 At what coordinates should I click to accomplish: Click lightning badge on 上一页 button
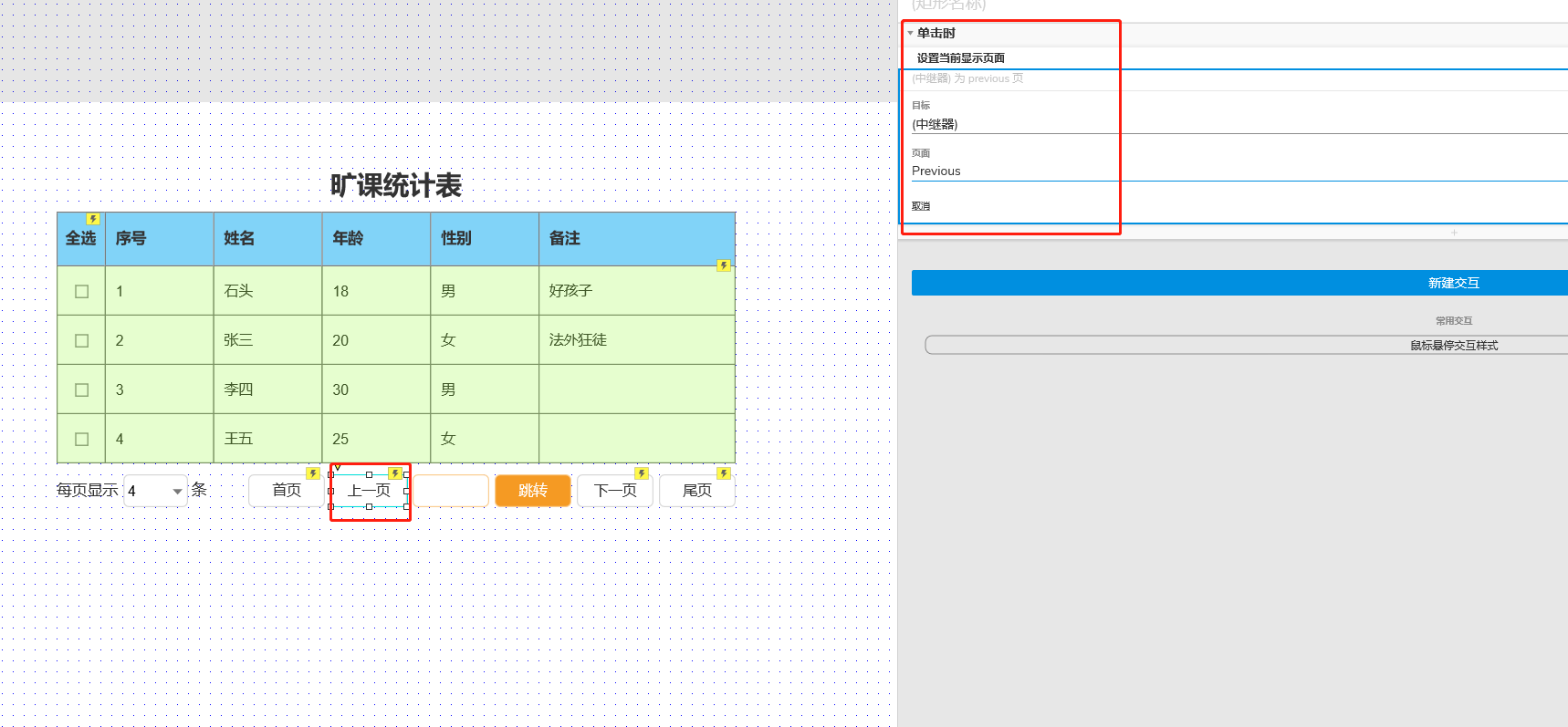(x=394, y=473)
